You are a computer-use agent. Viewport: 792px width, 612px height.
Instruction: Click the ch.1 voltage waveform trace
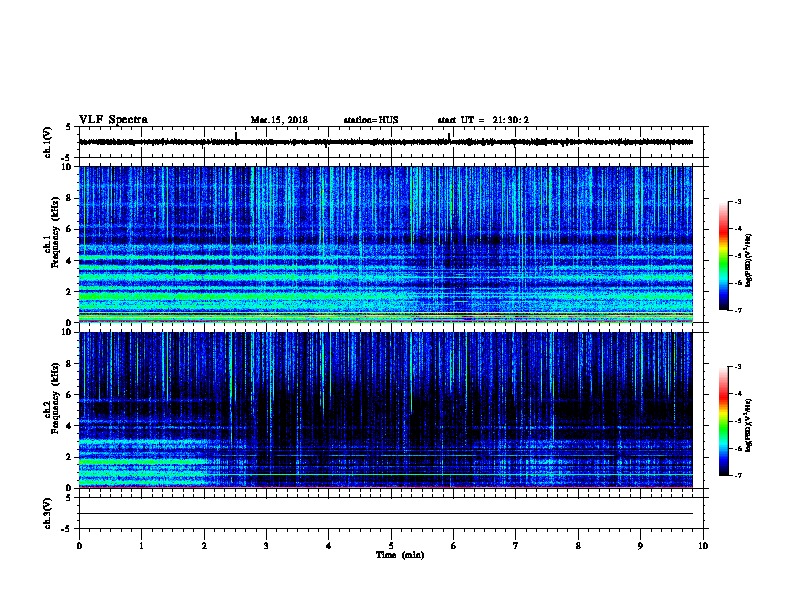(386, 142)
